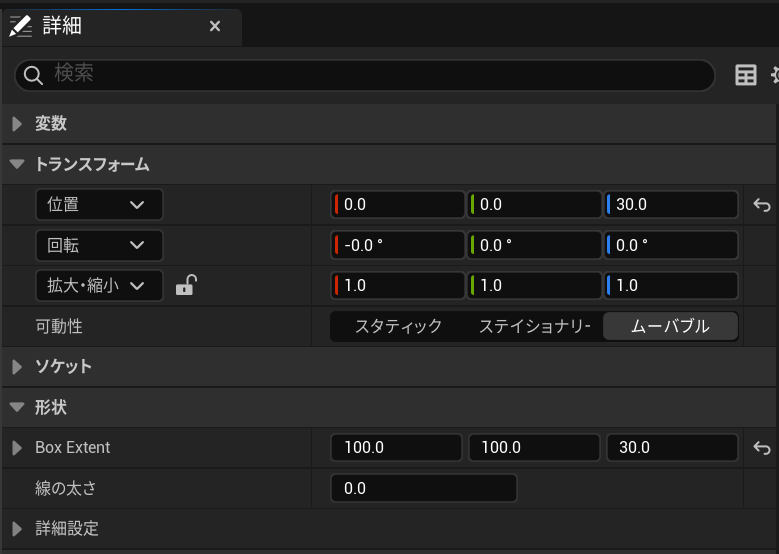Set mobility to ステイショナリー
Viewport: 779px width, 554px height.
tap(534, 326)
